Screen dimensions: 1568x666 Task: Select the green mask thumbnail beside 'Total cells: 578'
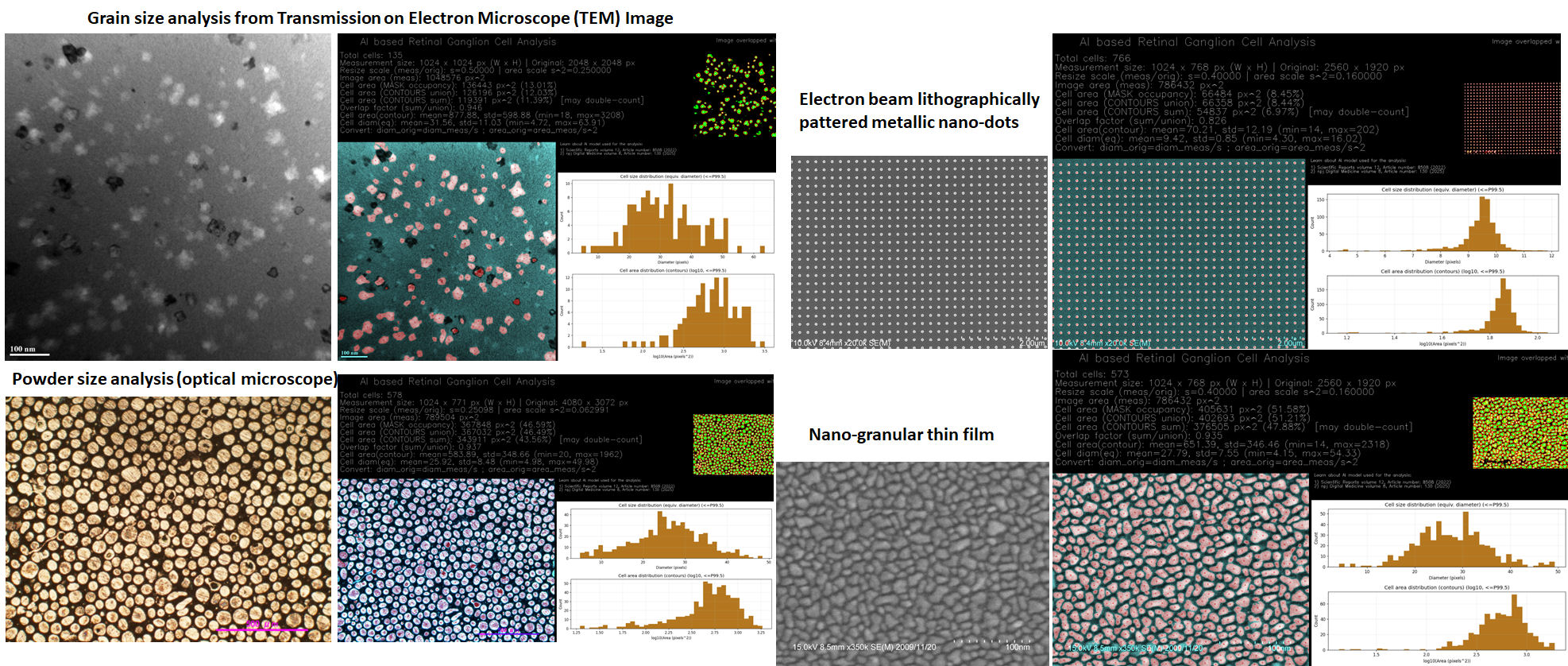[733, 444]
